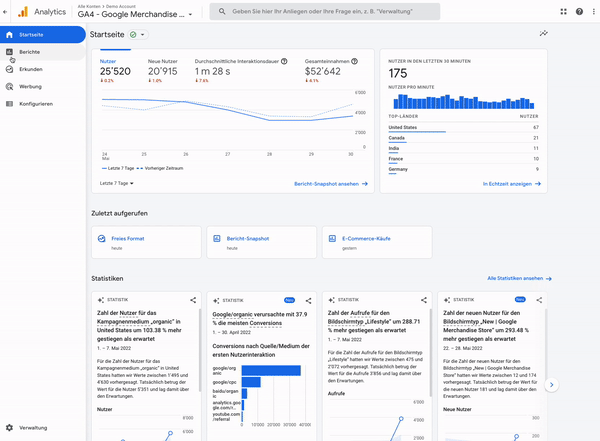Viewport: 600px width, 441px height.
Task: Click In Echtzeit anzeigen link
Action: [510, 184]
